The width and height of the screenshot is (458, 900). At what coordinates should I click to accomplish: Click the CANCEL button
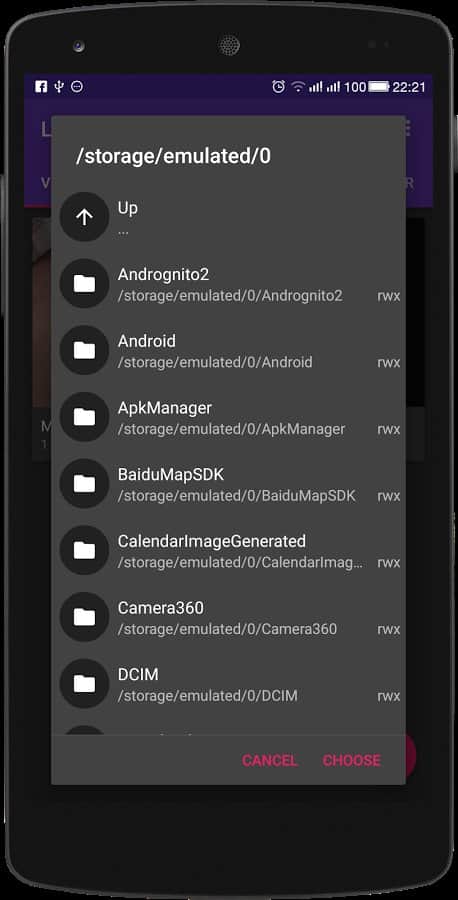pos(269,760)
